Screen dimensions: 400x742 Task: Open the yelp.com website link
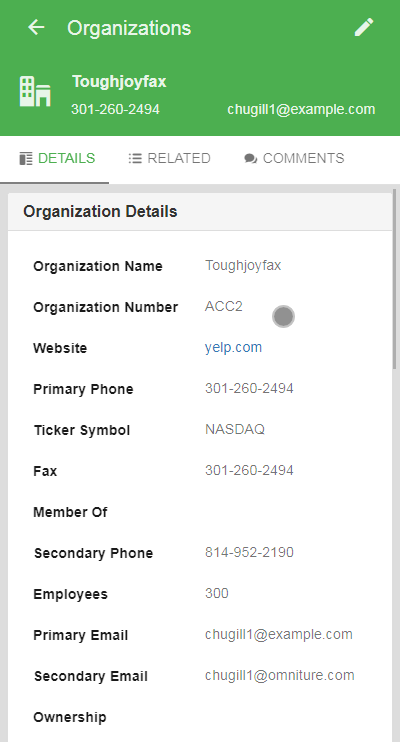(x=233, y=347)
